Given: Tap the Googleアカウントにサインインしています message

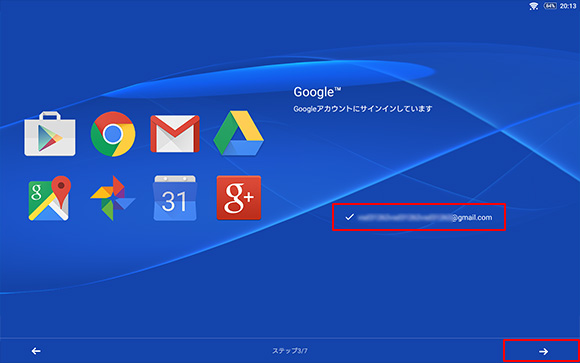Looking at the screenshot, I should click(x=362, y=109).
